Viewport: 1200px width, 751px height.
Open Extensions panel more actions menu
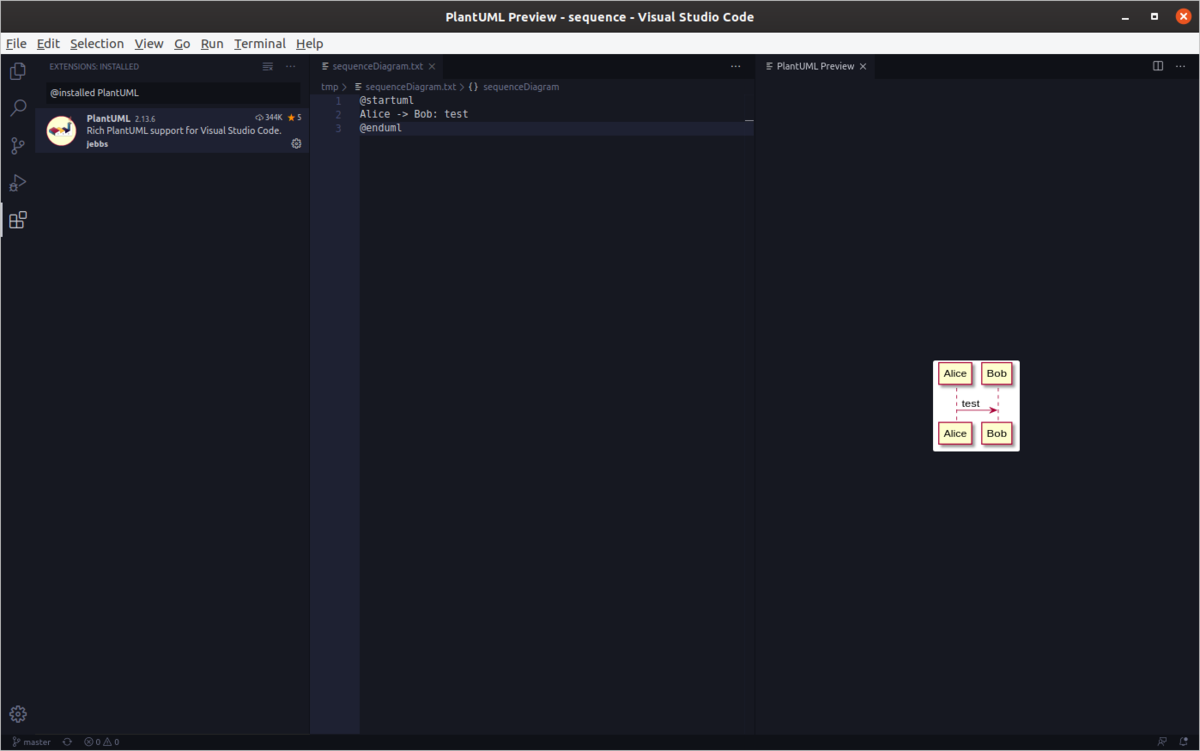coord(291,66)
